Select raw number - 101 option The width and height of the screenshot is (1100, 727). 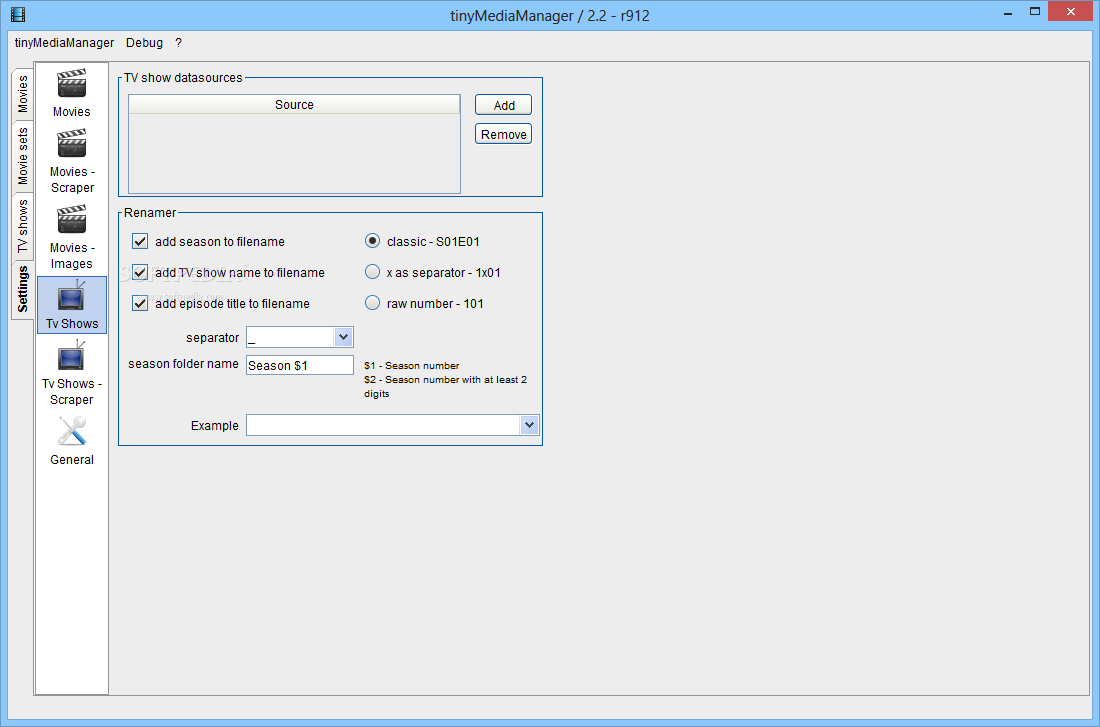pyautogui.click(x=373, y=302)
